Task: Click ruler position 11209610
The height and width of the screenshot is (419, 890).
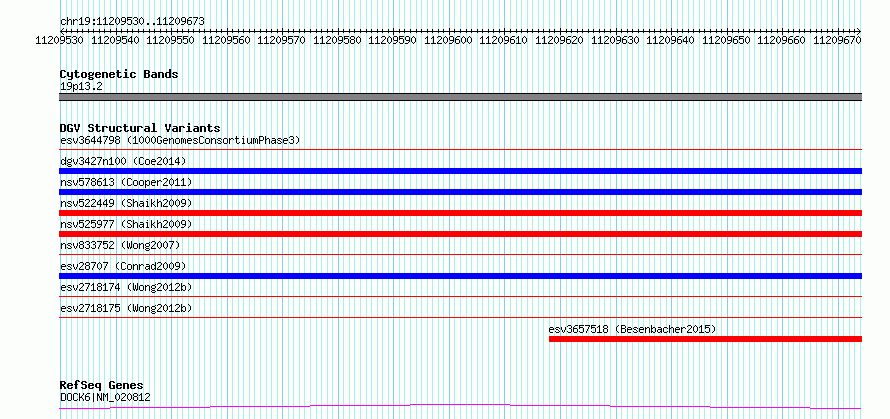Action: coord(505,40)
